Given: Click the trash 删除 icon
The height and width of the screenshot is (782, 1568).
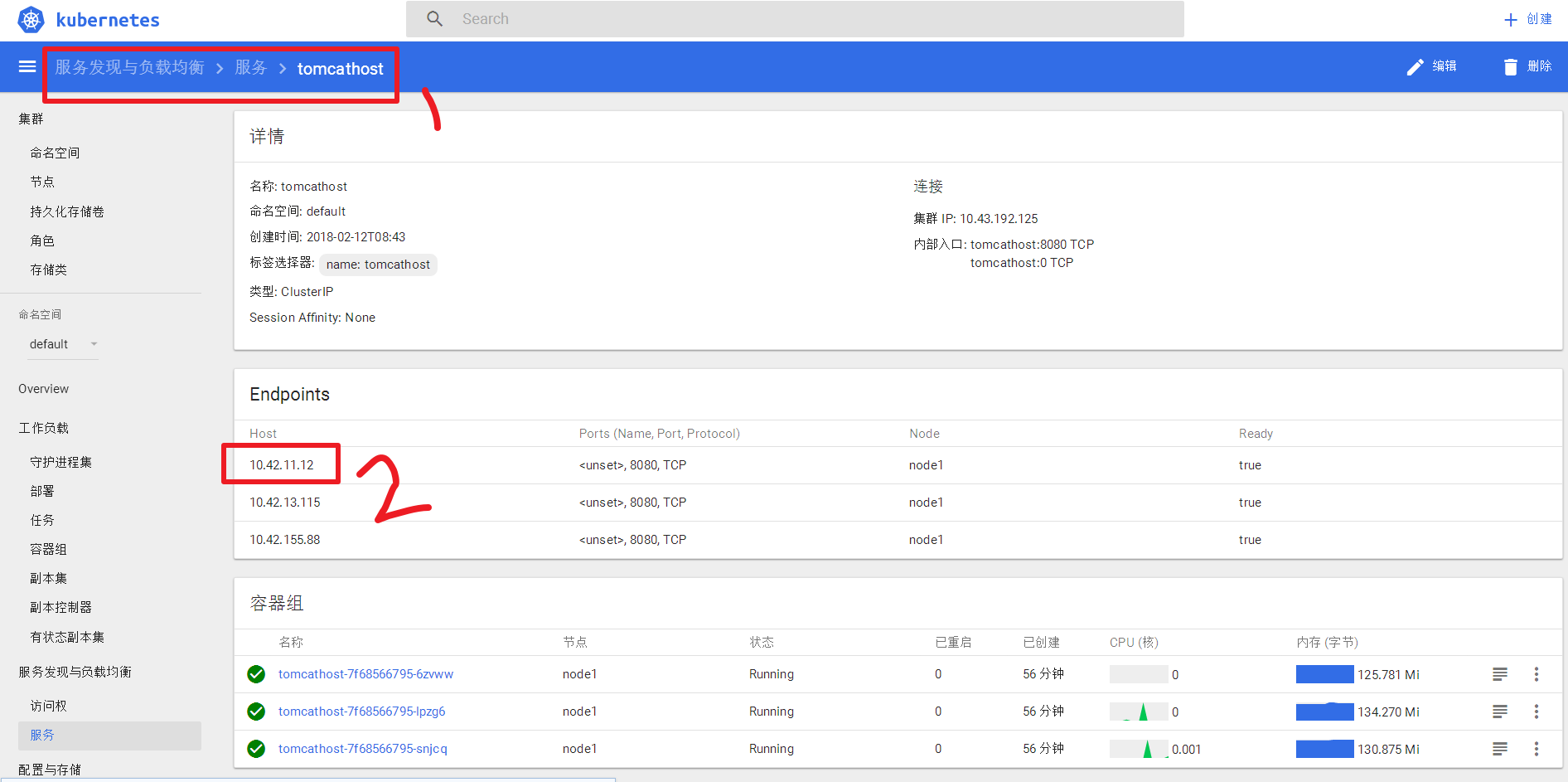Looking at the screenshot, I should [x=1511, y=67].
